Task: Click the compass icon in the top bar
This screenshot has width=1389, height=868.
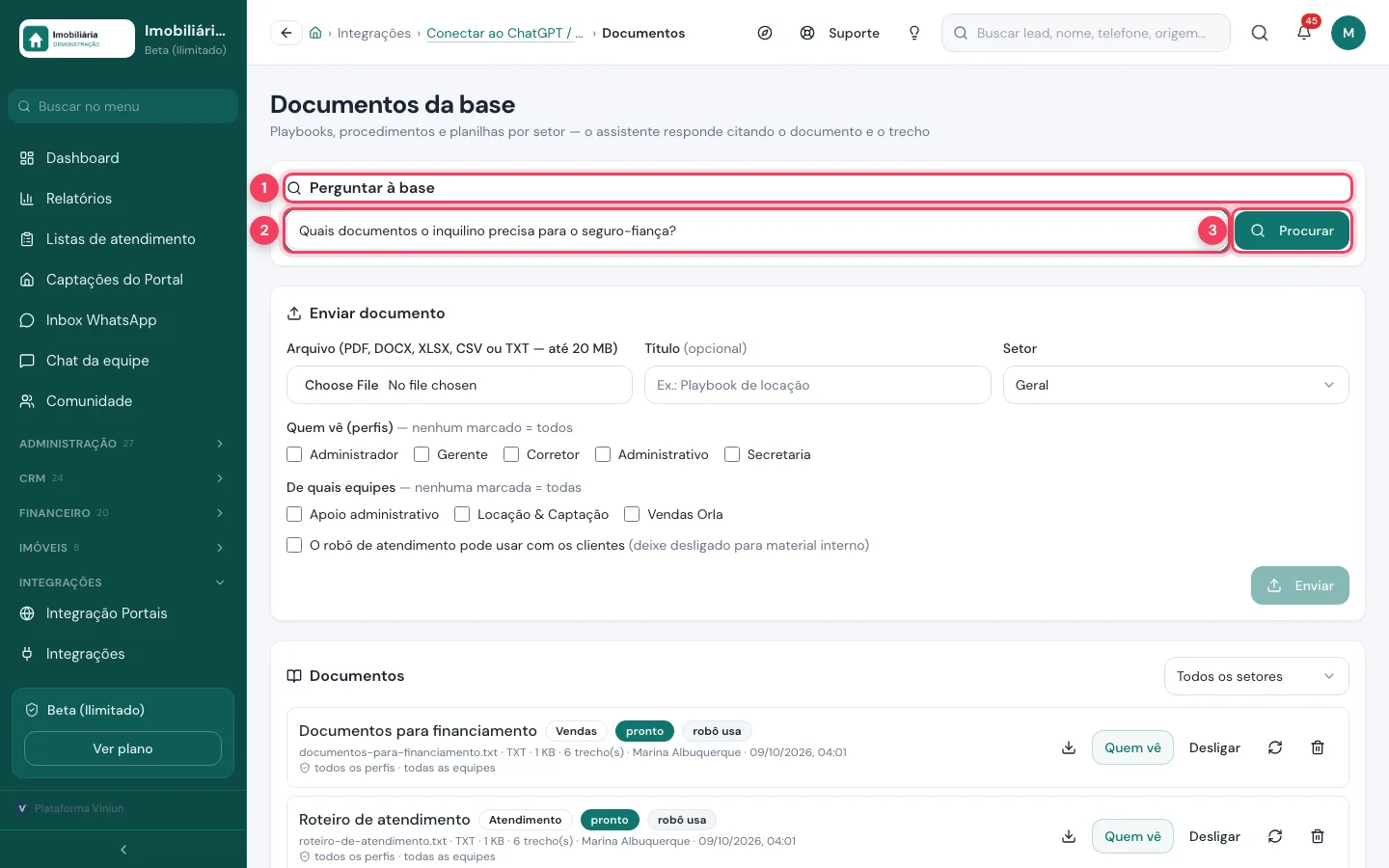Action: tap(765, 33)
